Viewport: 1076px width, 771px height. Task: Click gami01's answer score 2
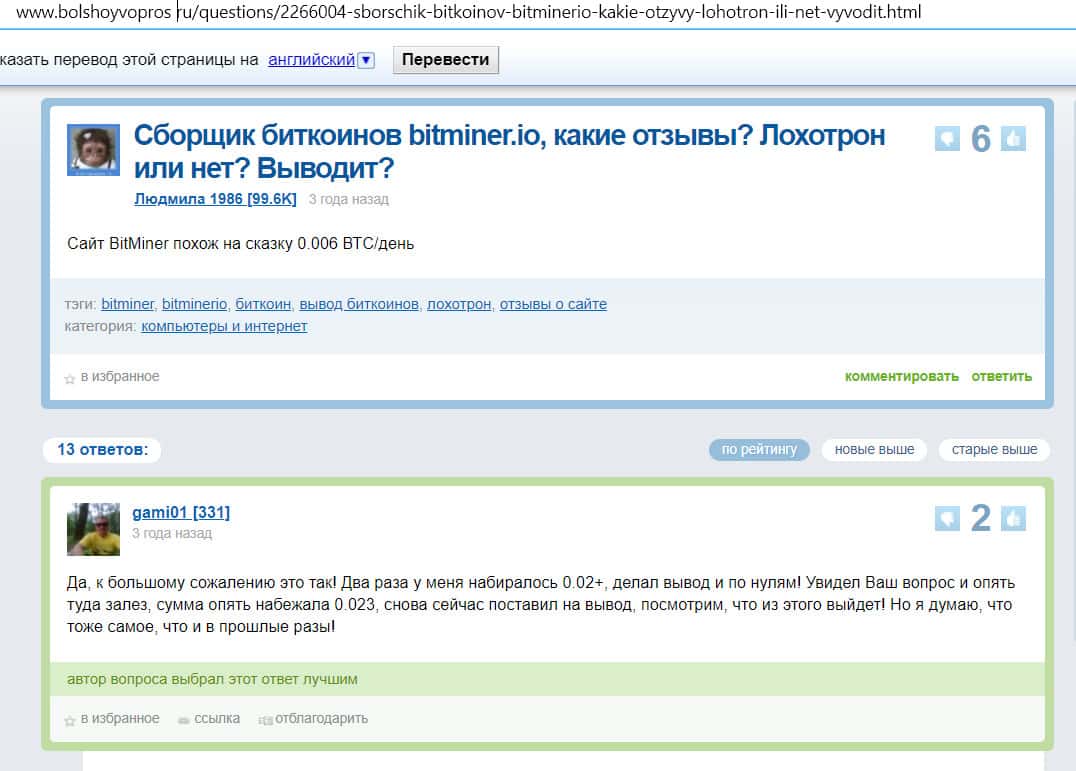point(981,519)
